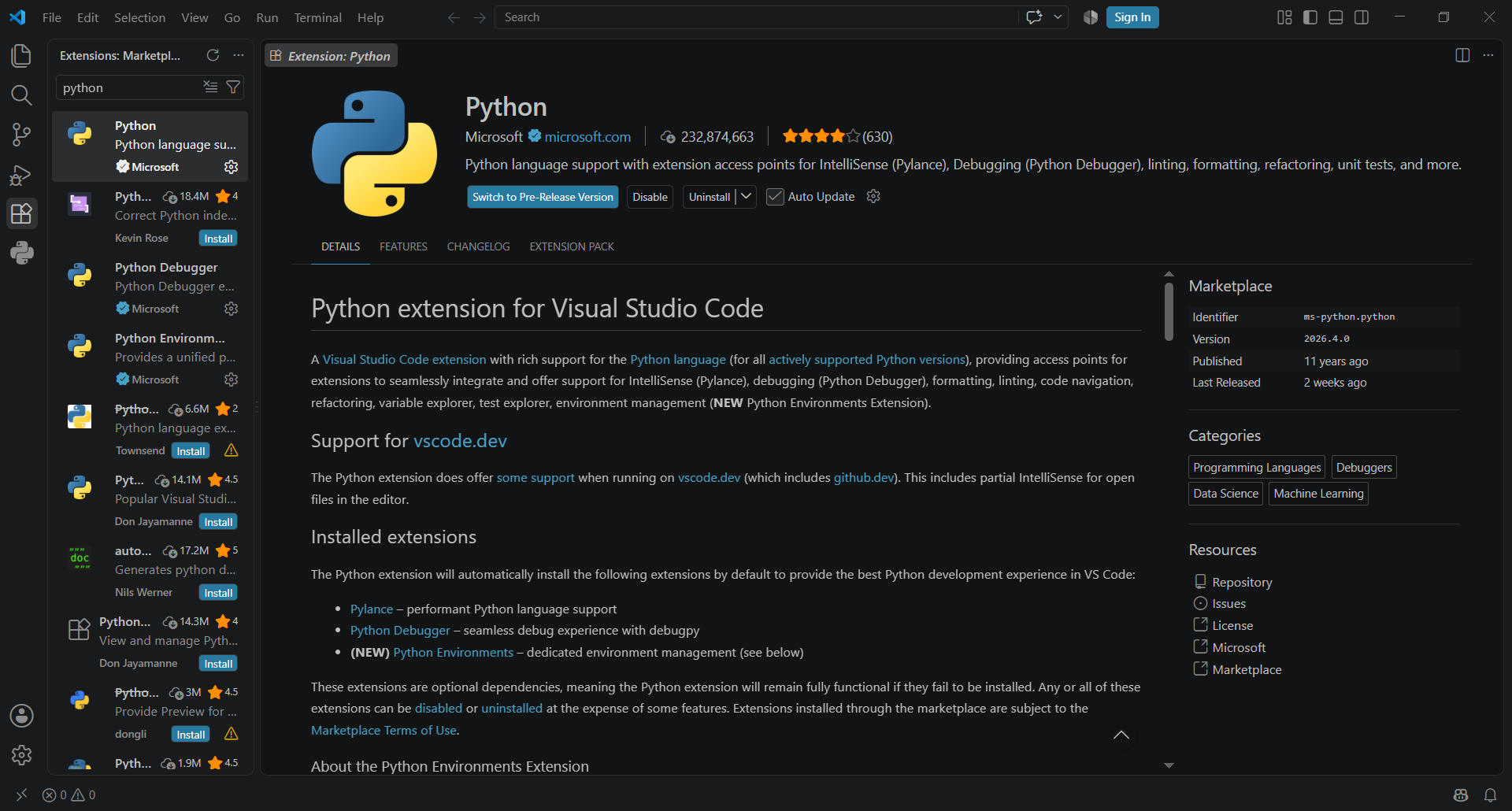
Task: Open manage gear for Python Environments extension
Action: click(231, 380)
